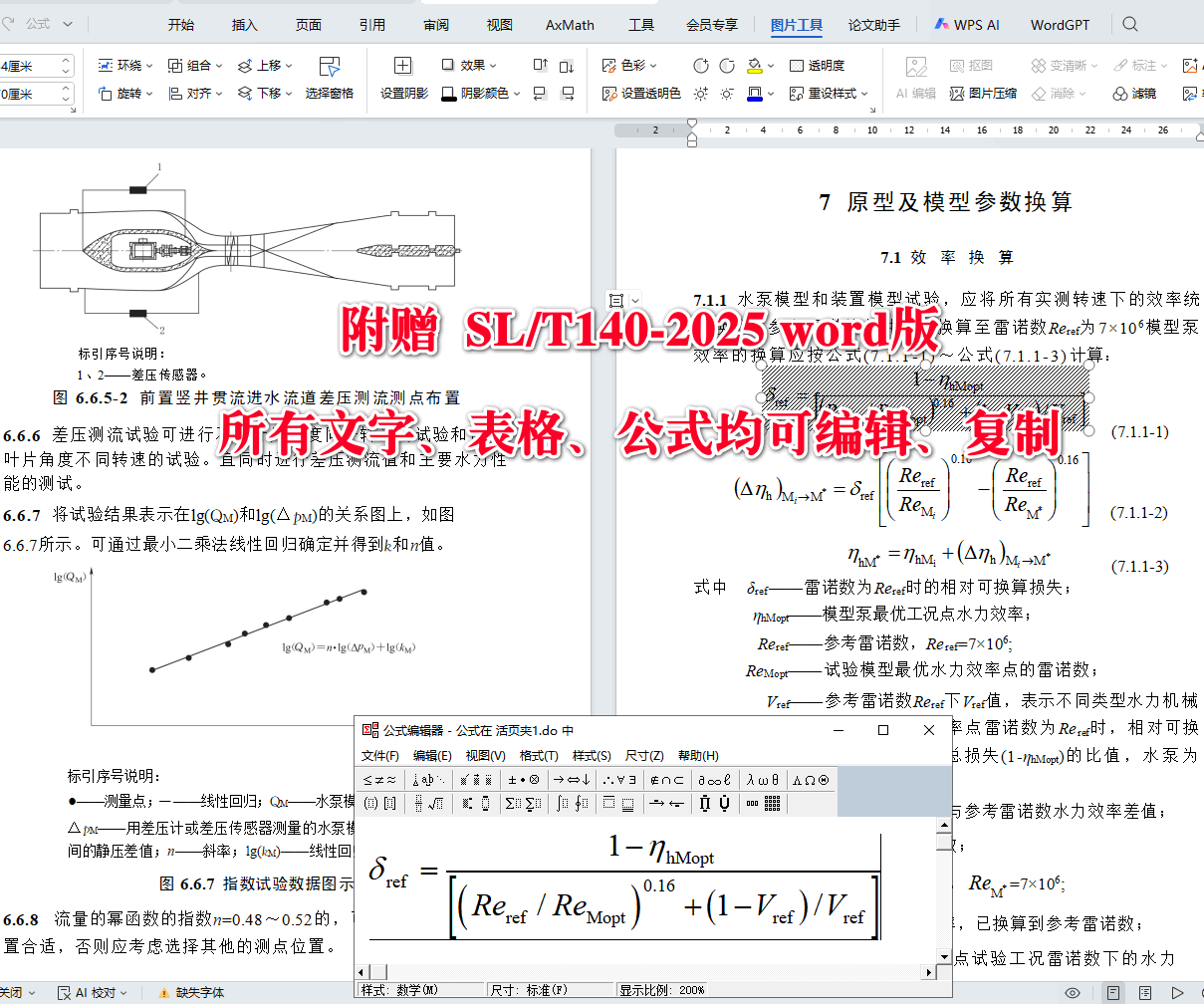Nudge shadow left icon

540,94
